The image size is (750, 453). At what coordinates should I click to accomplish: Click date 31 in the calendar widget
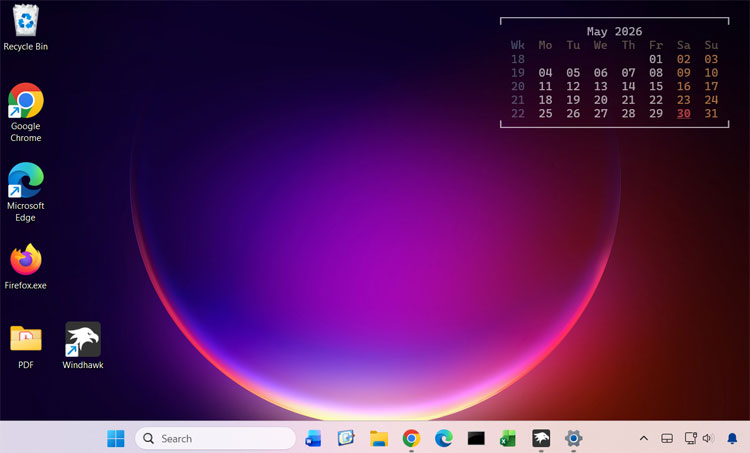click(x=711, y=114)
